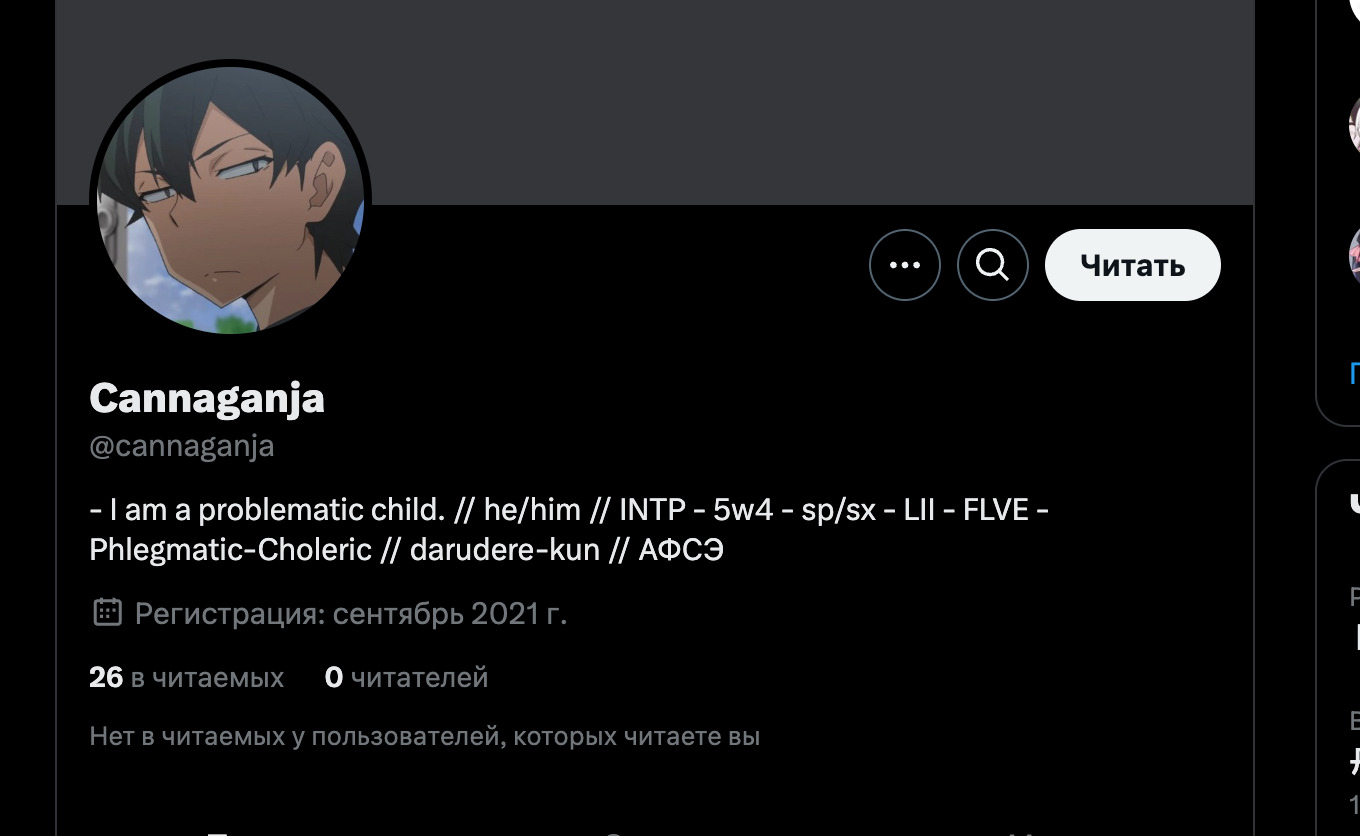
Task: Click the @cannaganja handle text
Action: tap(181, 445)
